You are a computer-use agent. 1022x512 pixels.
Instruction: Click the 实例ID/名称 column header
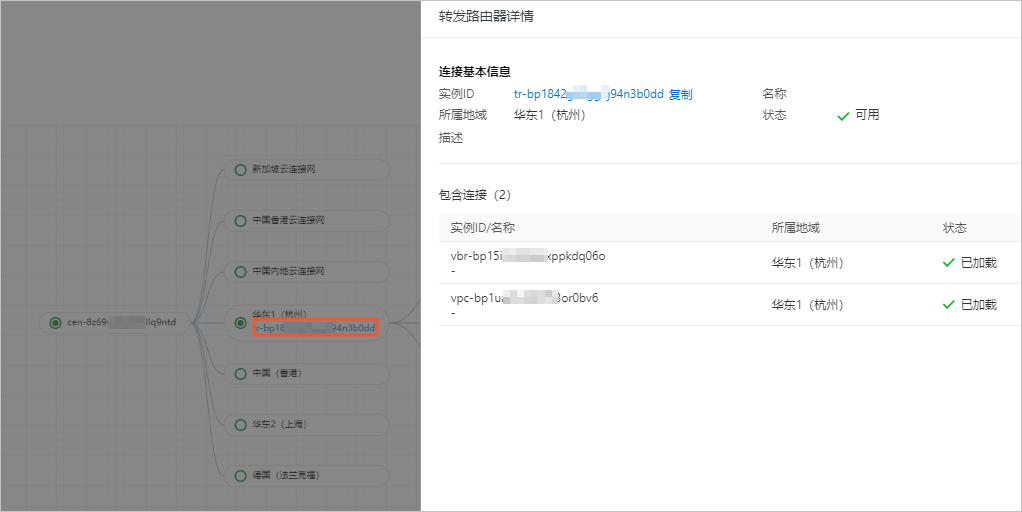(x=483, y=227)
